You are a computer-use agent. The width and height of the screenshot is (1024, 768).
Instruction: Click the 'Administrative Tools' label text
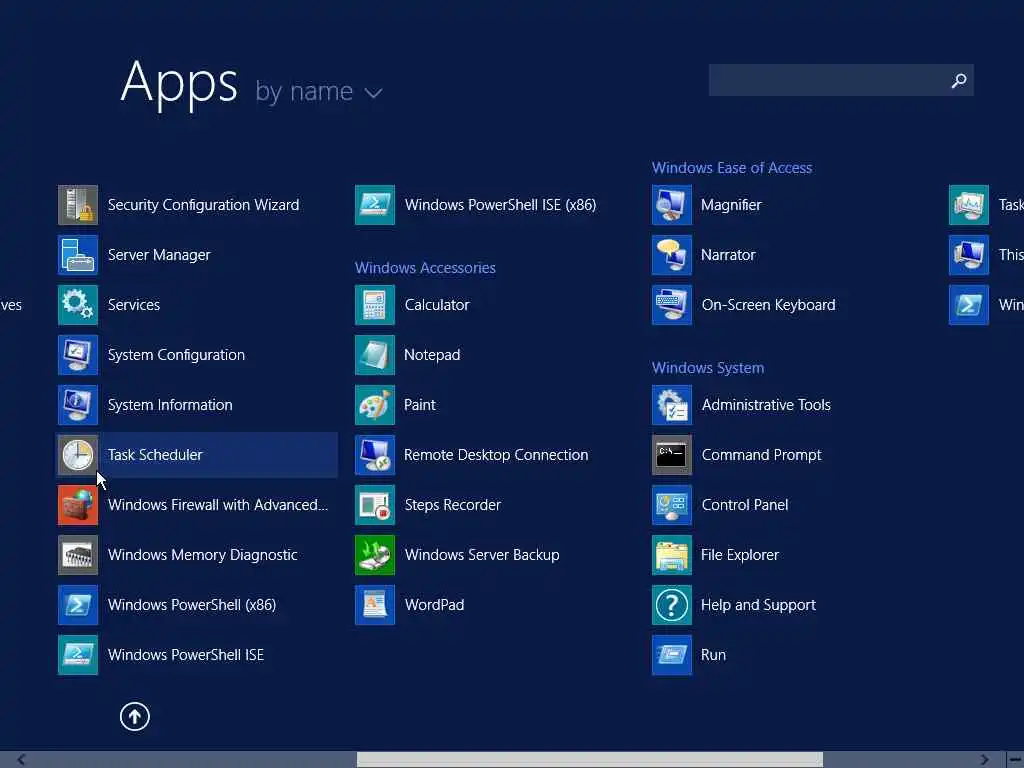pos(766,405)
